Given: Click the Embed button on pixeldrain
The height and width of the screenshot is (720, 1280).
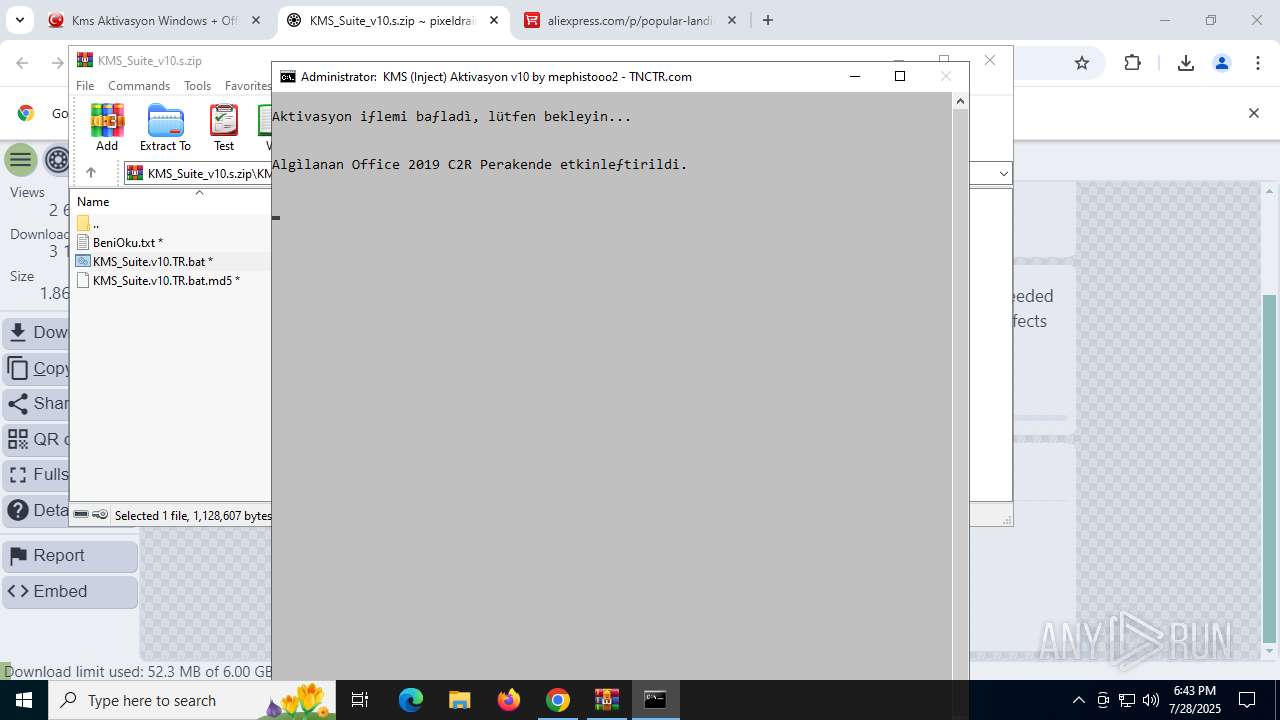Looking at the screenshot, I should [70, 592].
